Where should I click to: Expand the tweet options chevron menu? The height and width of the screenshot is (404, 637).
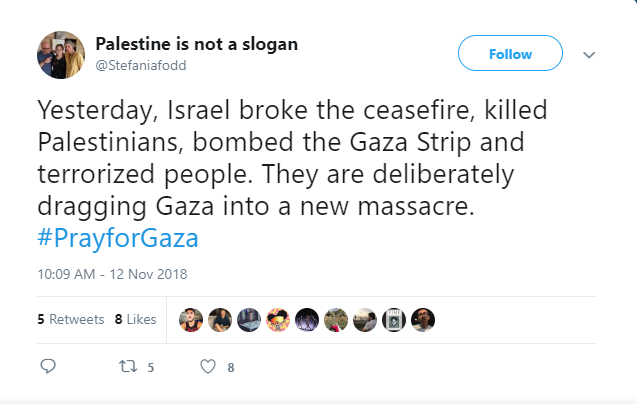589,54
